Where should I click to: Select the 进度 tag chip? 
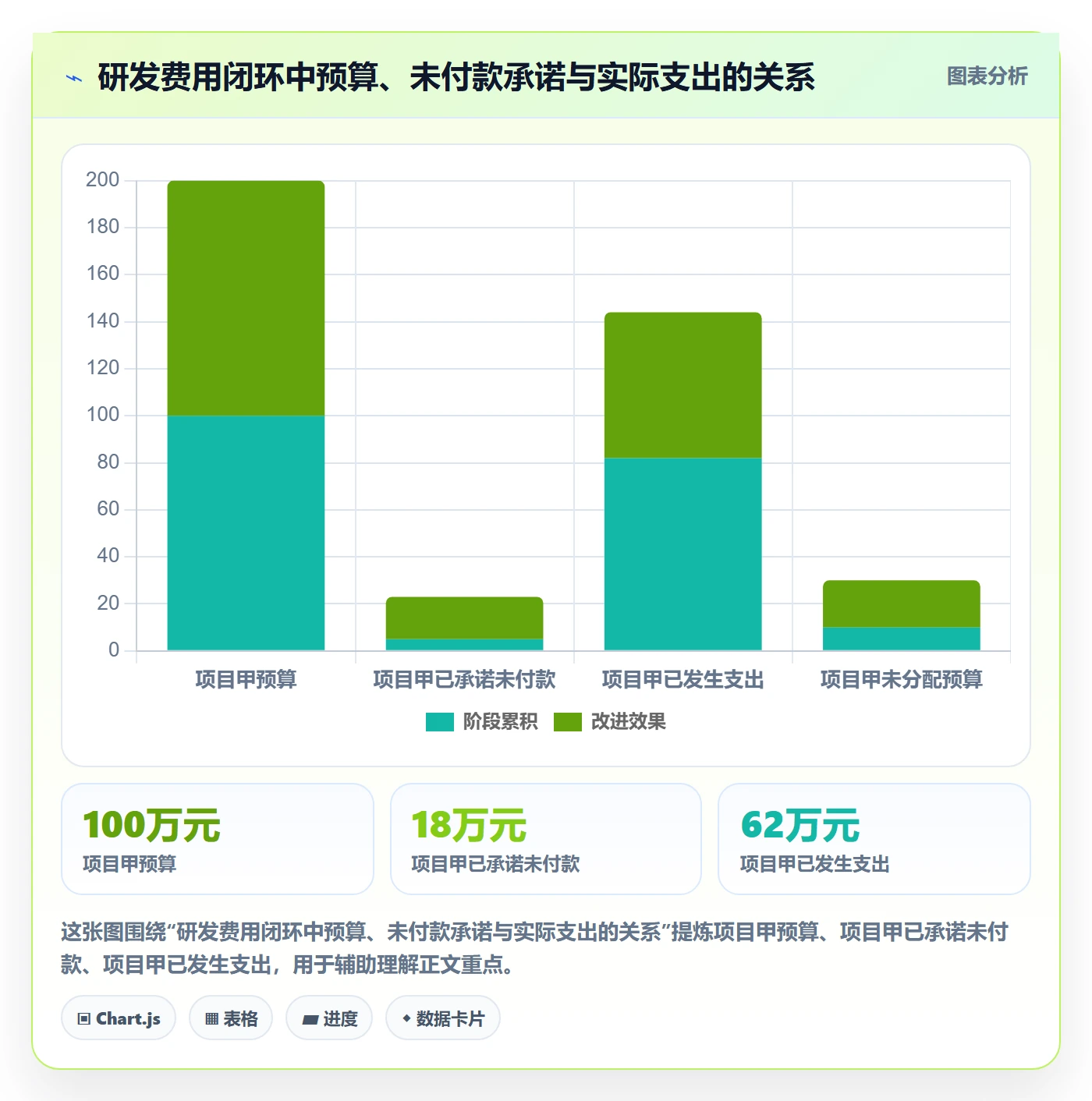pyautogui.click(x=329, y=1018)
